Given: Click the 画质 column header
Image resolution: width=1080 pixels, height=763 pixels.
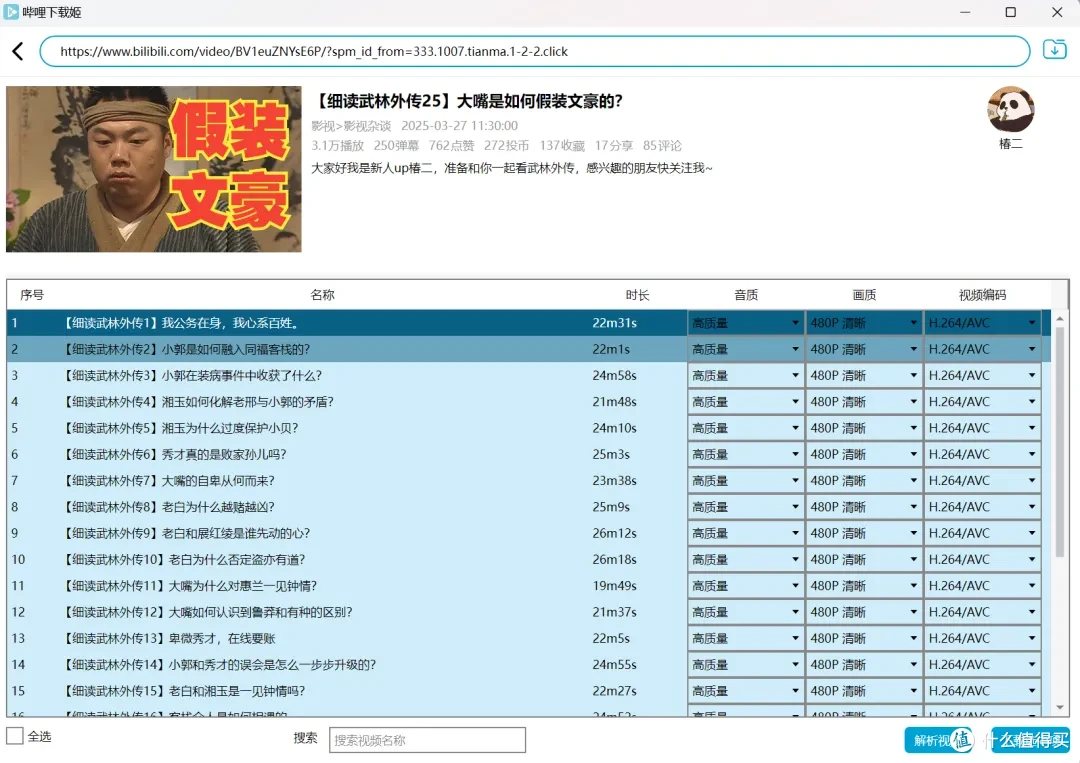Looking at the screenshot, I should pos(864,295).
